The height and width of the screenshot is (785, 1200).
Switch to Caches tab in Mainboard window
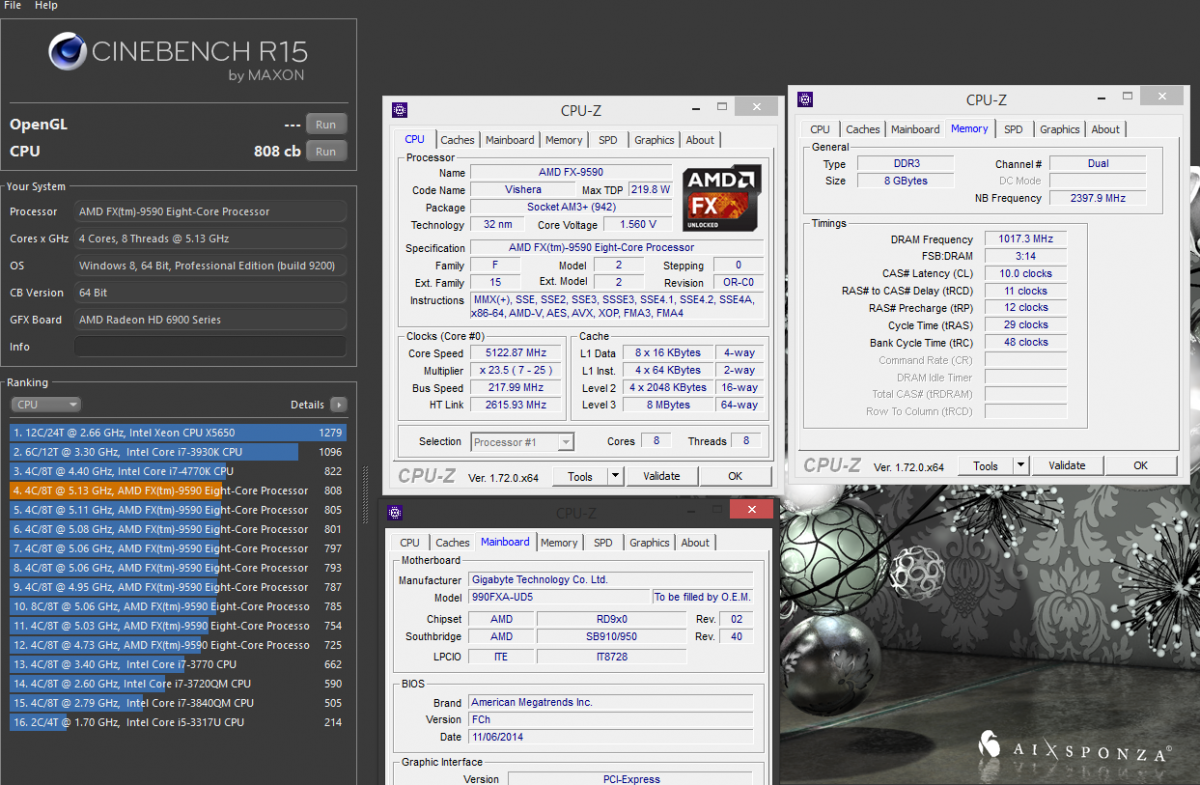(x=453, y=543)
